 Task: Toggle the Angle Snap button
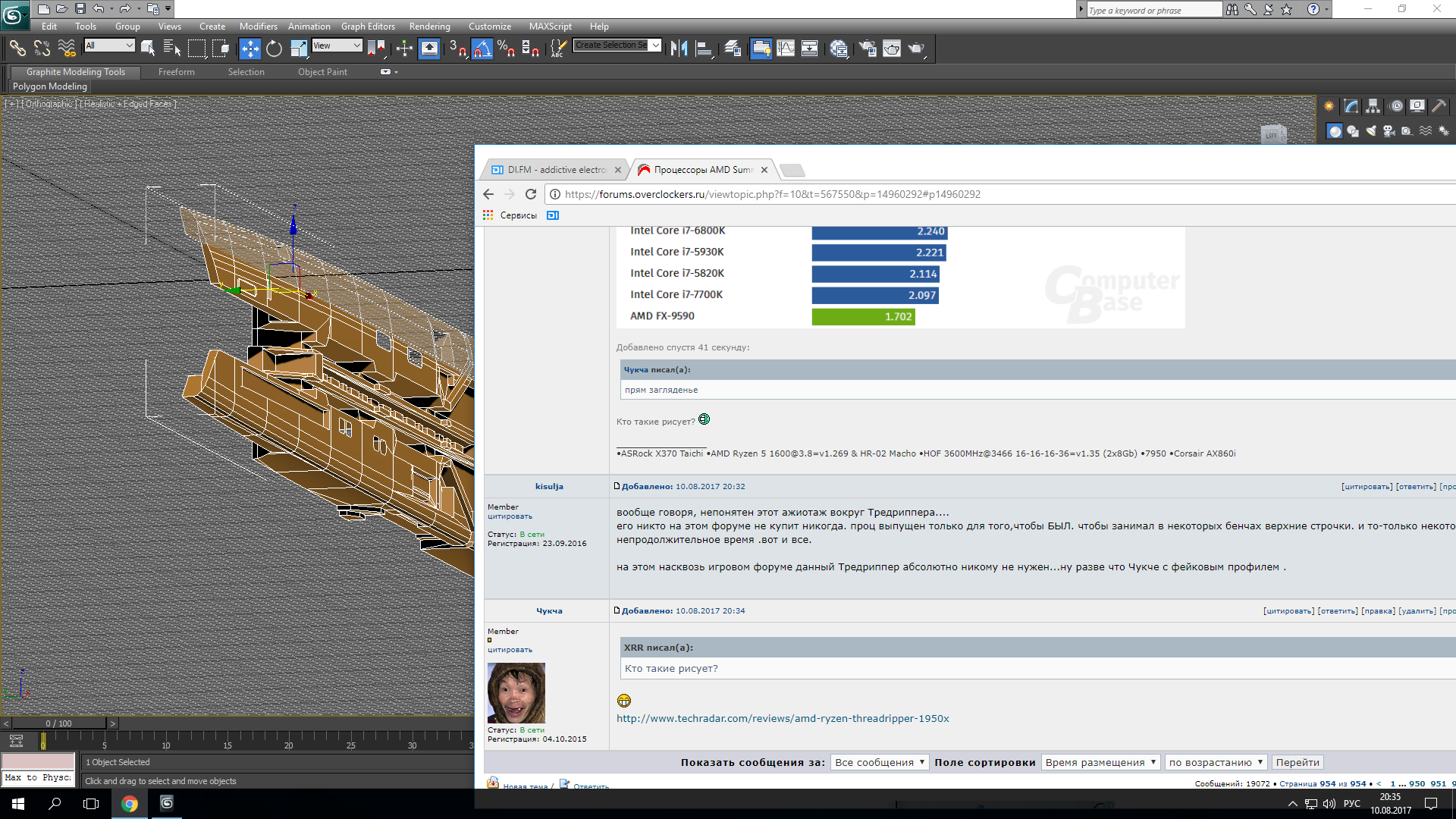pos(482,49)
